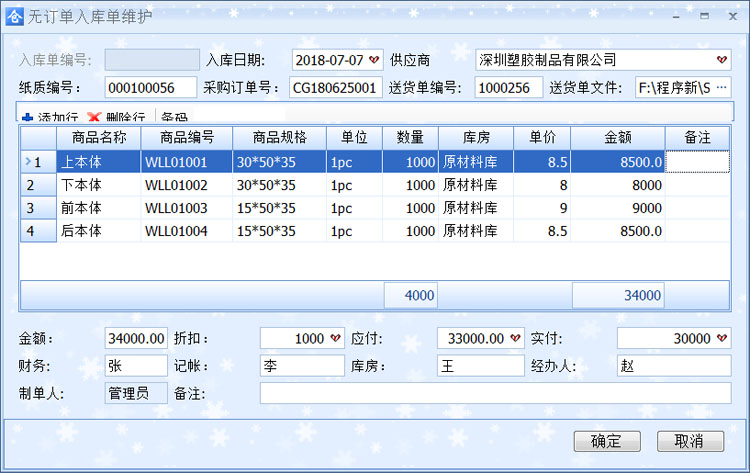Click product code cell WLL01003

pyautogui.click(x=187, y=208)
